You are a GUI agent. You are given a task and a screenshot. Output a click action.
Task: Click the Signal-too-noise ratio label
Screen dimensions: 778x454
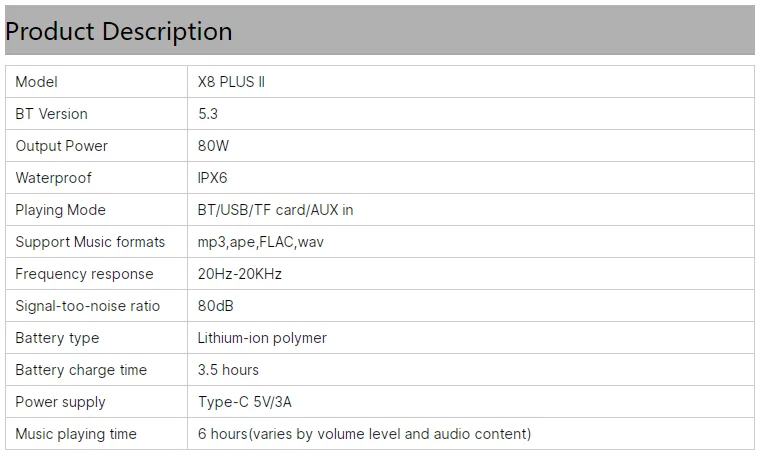click(x=88, y=306)
